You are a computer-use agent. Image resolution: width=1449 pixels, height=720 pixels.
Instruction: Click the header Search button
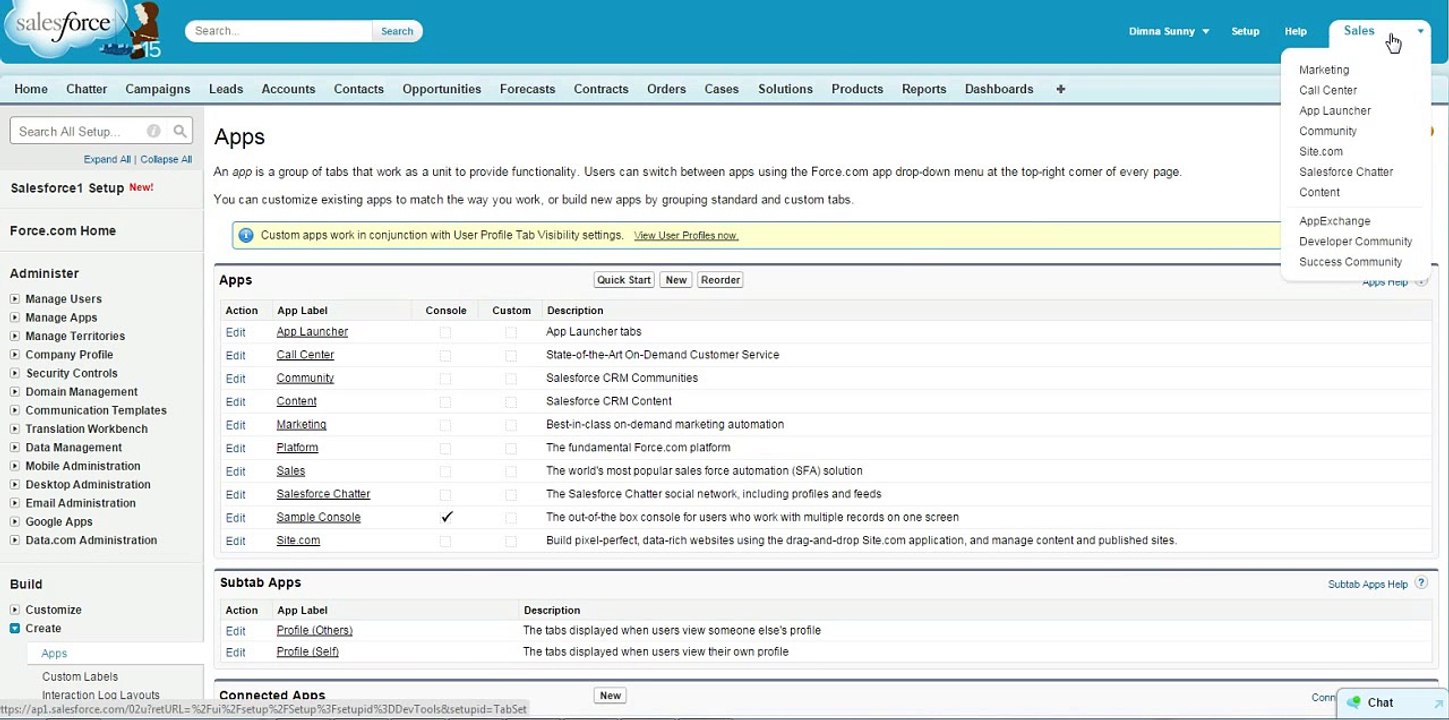[397, 31]
